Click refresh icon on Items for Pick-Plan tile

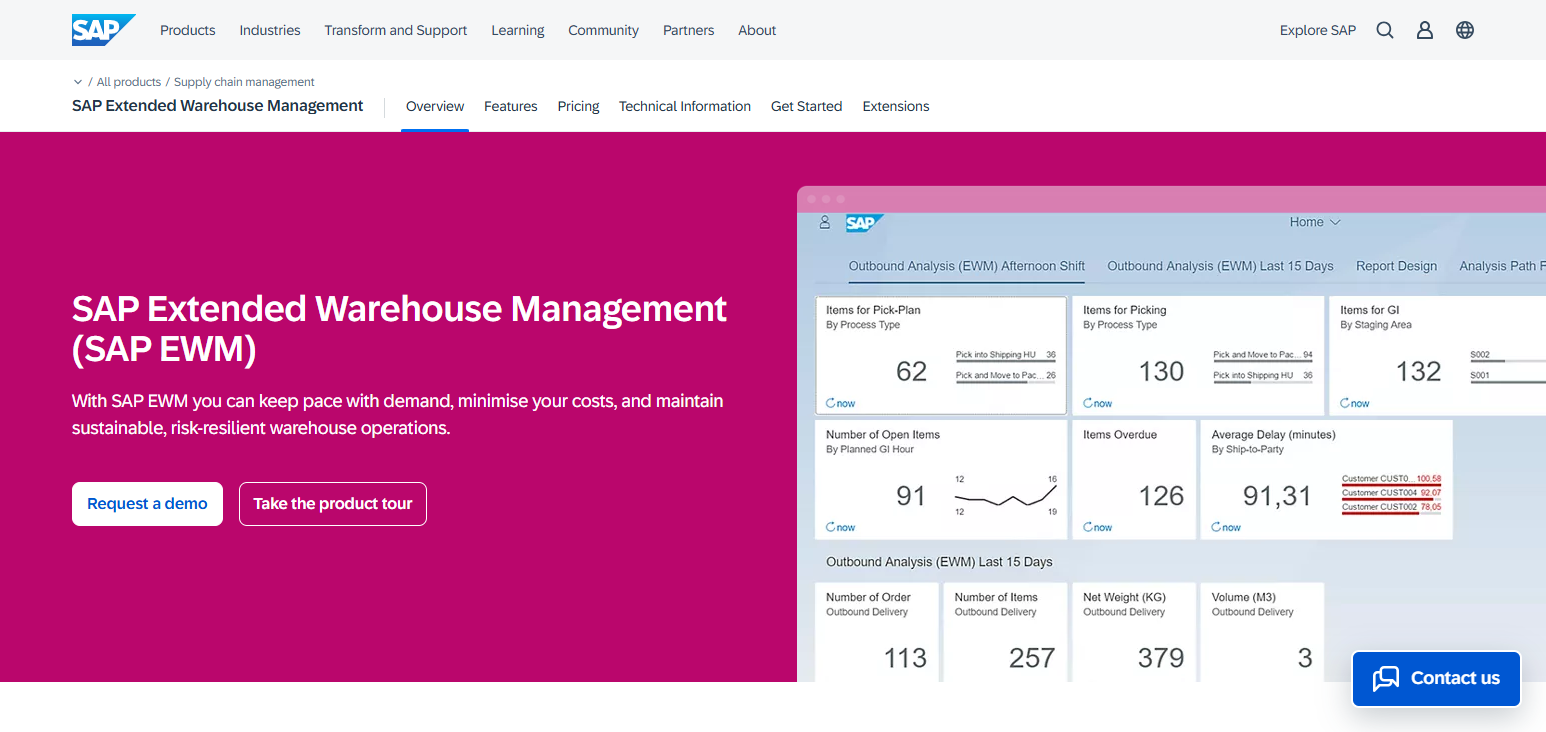click(x=831, y=403)
